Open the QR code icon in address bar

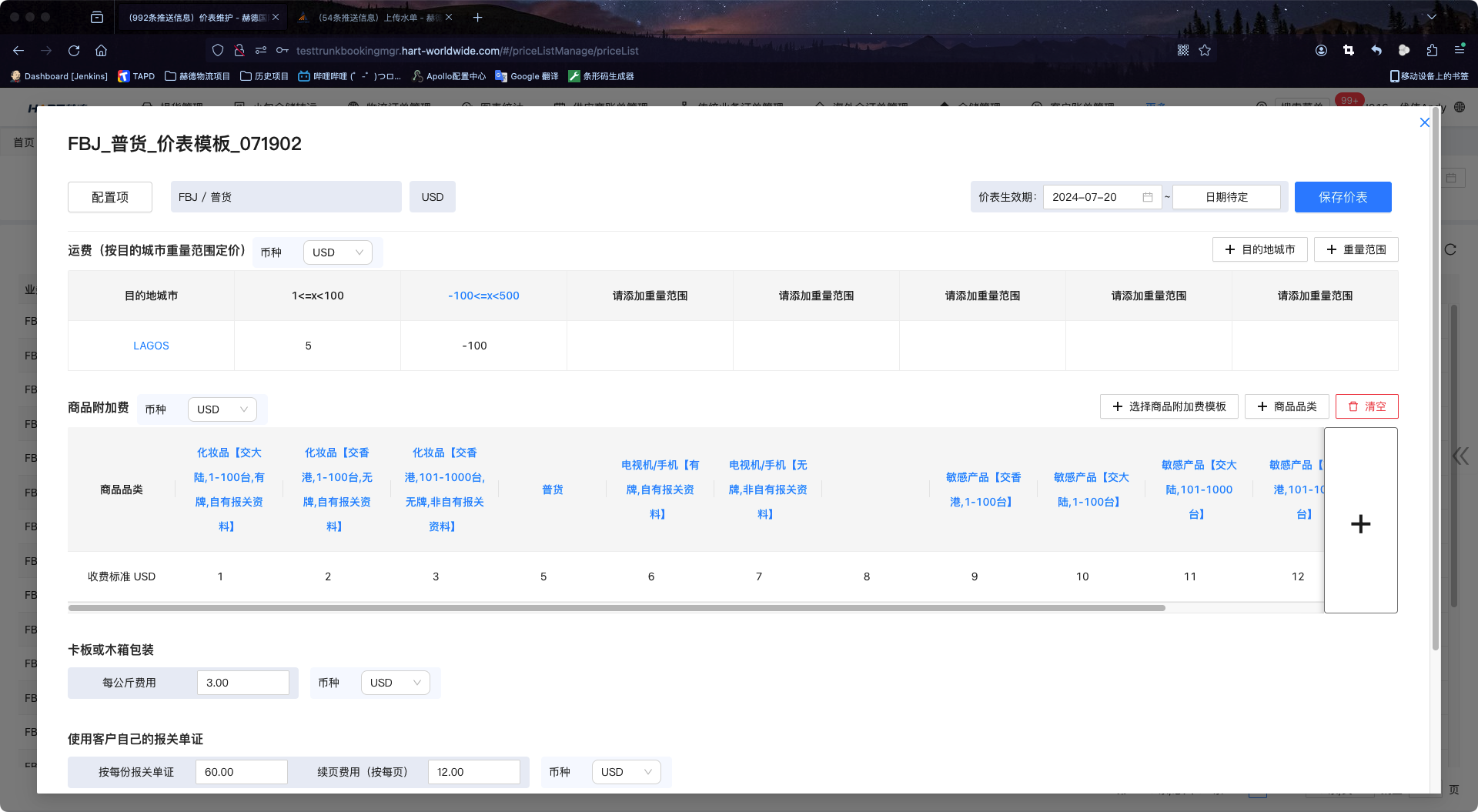click(1183, 51)
